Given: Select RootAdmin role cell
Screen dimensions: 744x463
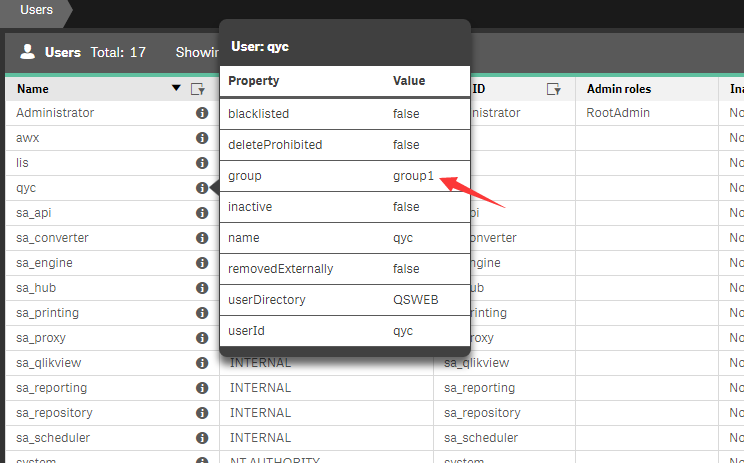Looking at the screenshot, I should point(618,113).
